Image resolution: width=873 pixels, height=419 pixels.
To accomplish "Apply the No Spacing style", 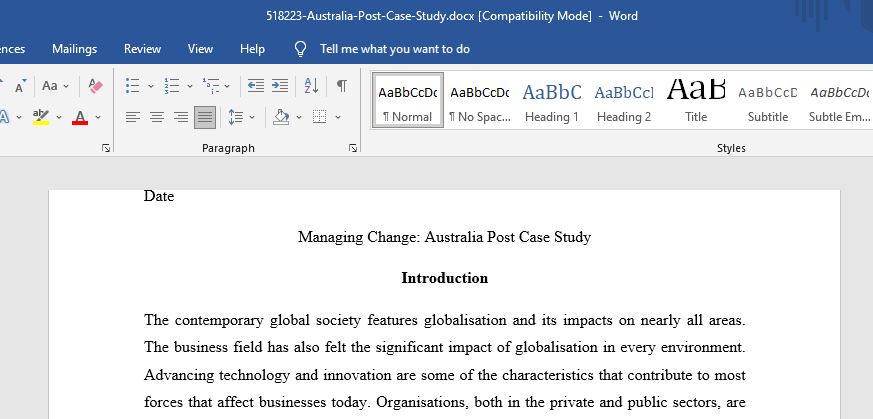I will coord(480,100).
